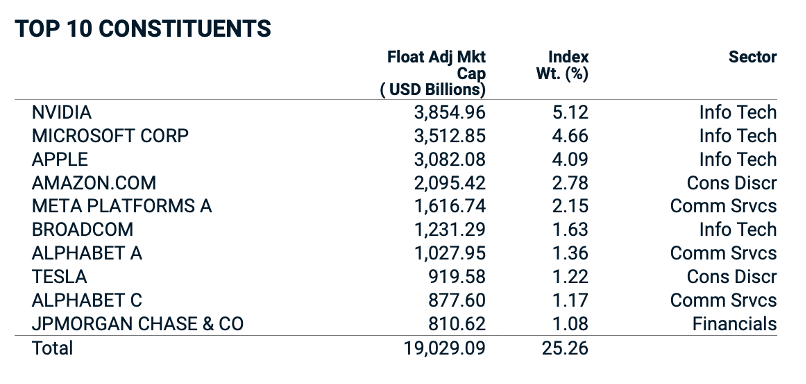Image resolution: width=806 pixels, height=384 pixels.
Task: Click total market cap 19,029.09
Action: click(x=445, y=348)
